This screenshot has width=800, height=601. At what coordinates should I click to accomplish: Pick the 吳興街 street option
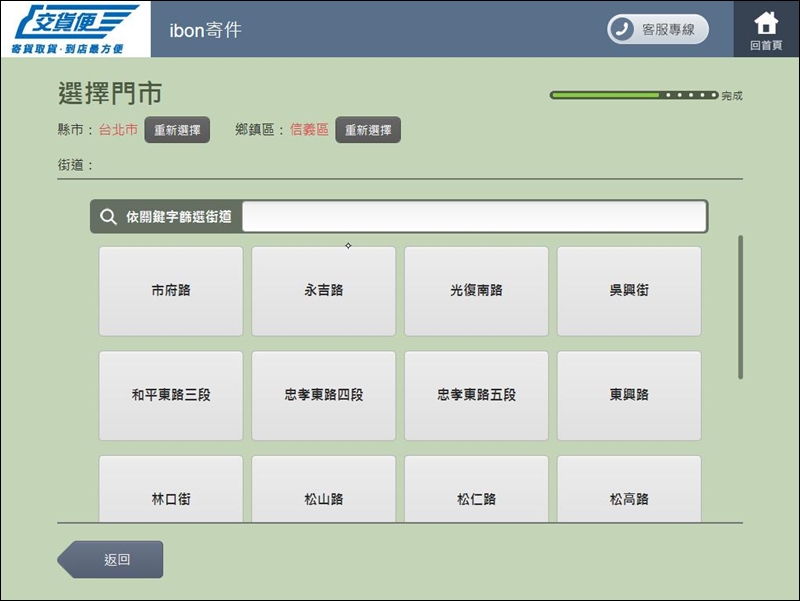tap(629, 291)
